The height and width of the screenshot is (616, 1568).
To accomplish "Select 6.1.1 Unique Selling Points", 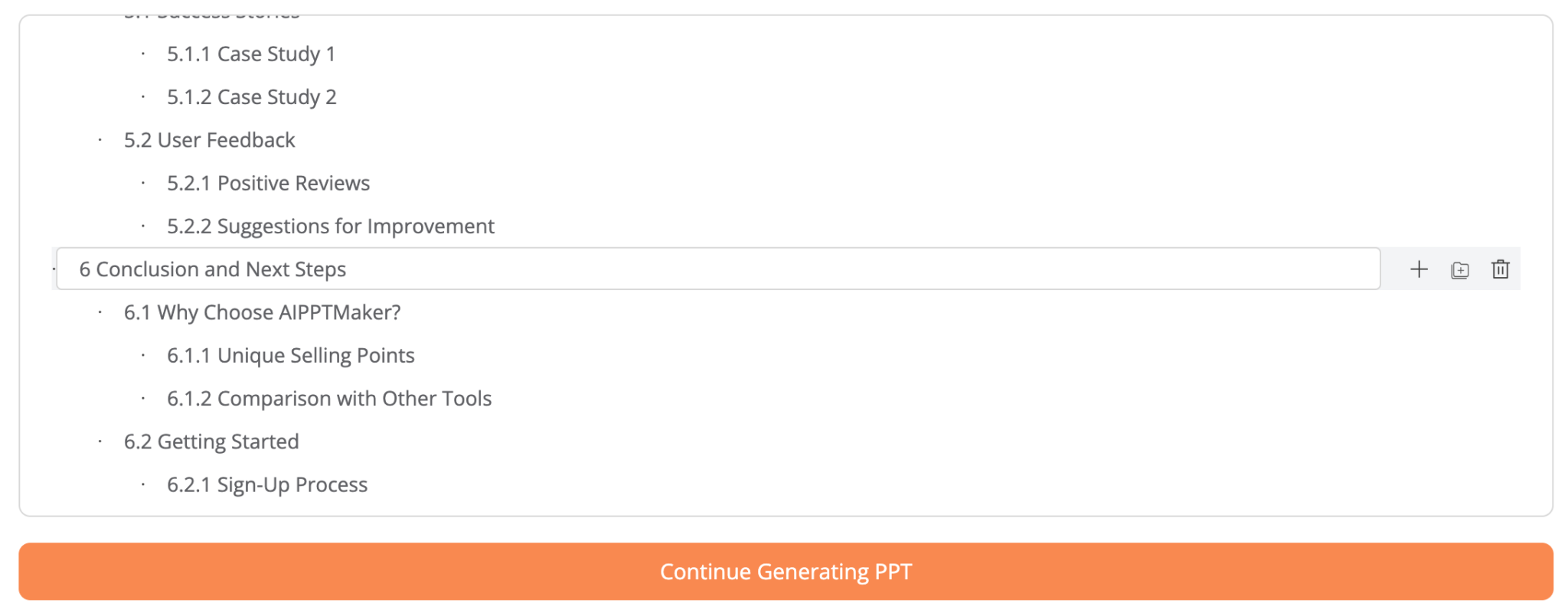I will tap(291, 355).
